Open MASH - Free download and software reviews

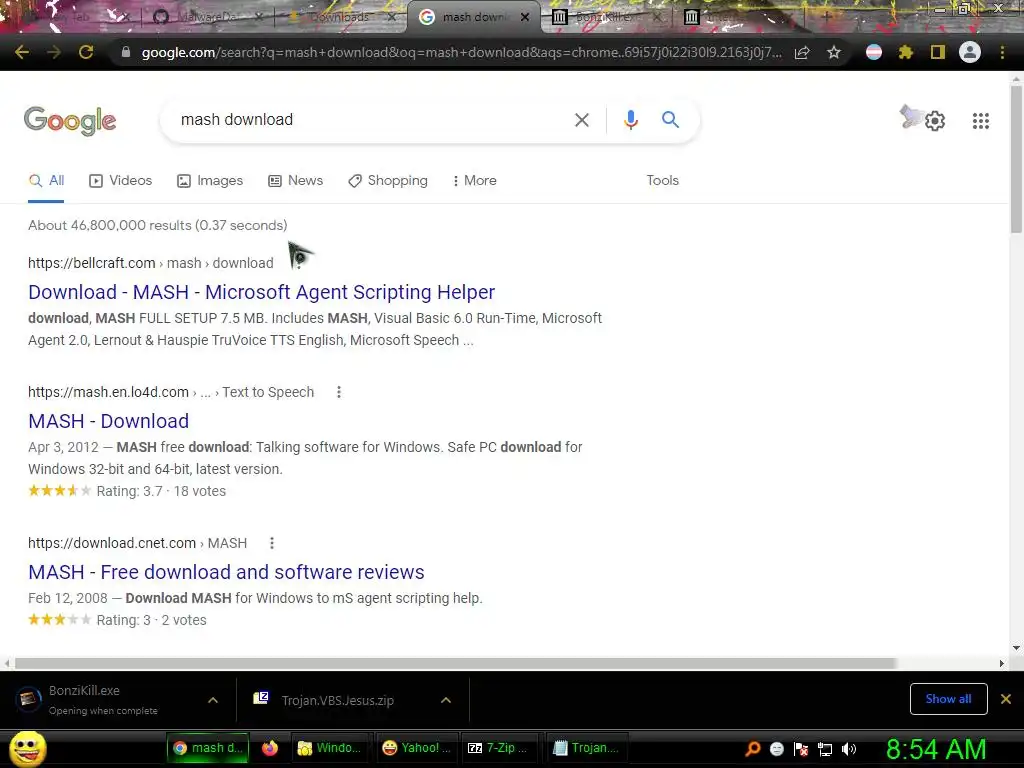[226, 572]
